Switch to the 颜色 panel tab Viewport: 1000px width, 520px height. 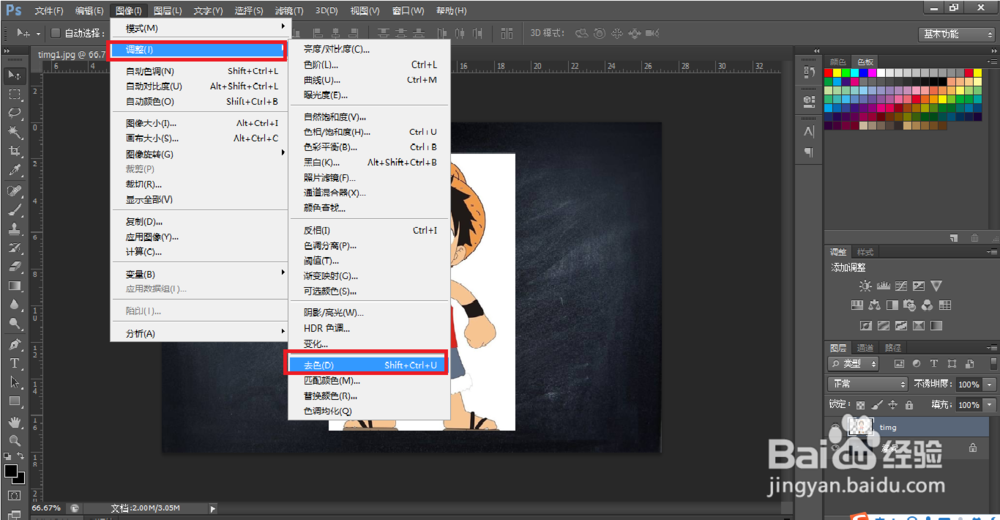[x=837, y=62]
